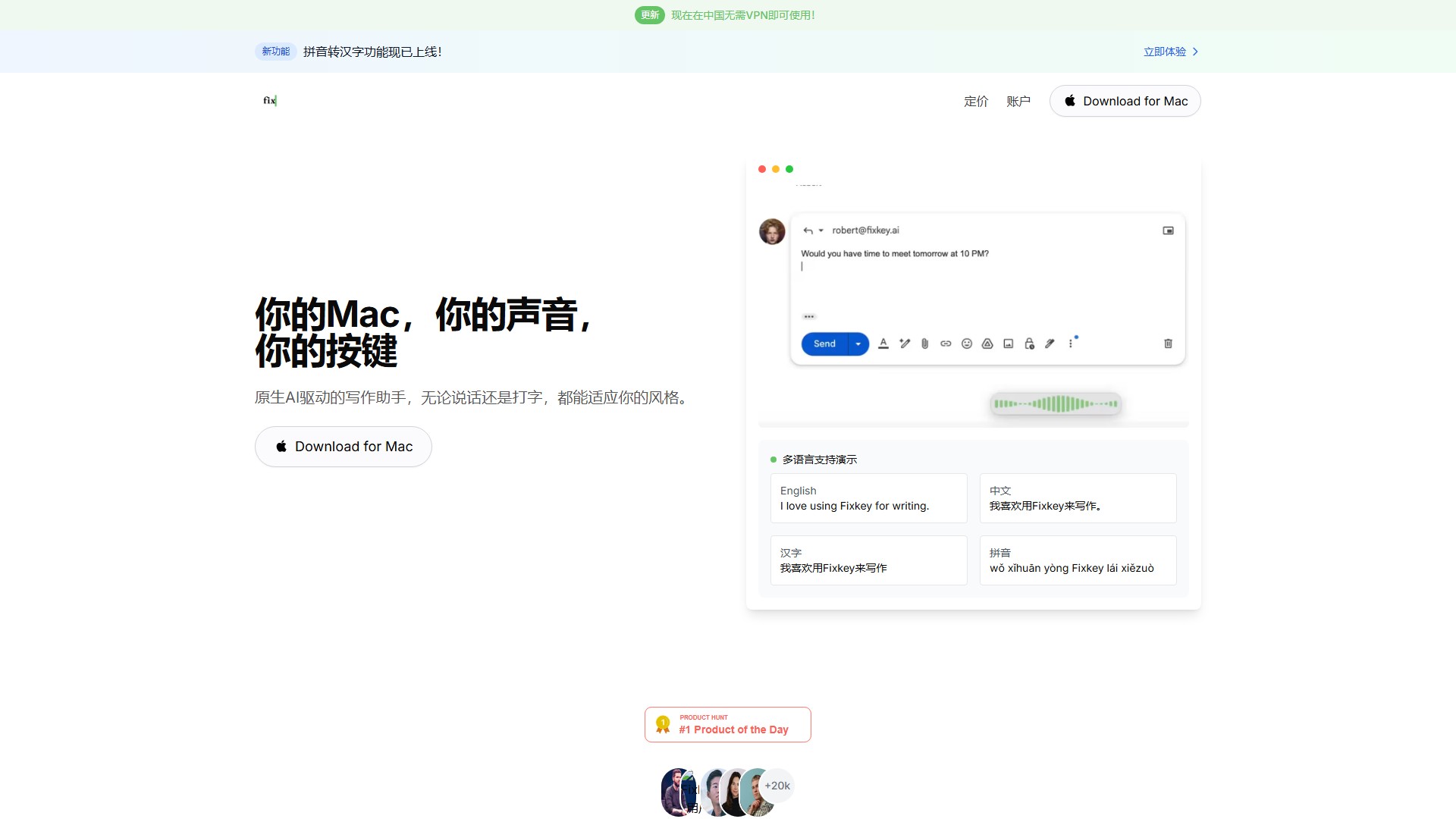Insert files using the Drive triangle icon

[x=987, y=344]
